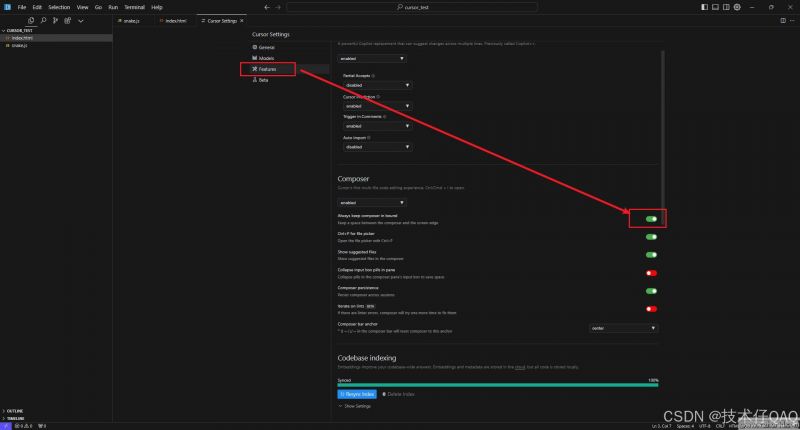This screenshot has height=430, width=800.
Task: Open the Edit menu
Action: pyautogui.click(x=37, y=7)
